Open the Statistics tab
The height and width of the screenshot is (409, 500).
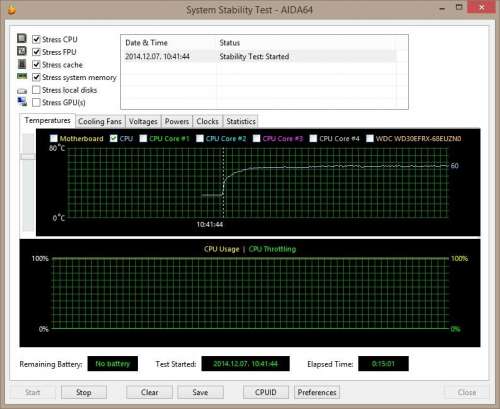point(241,121)
